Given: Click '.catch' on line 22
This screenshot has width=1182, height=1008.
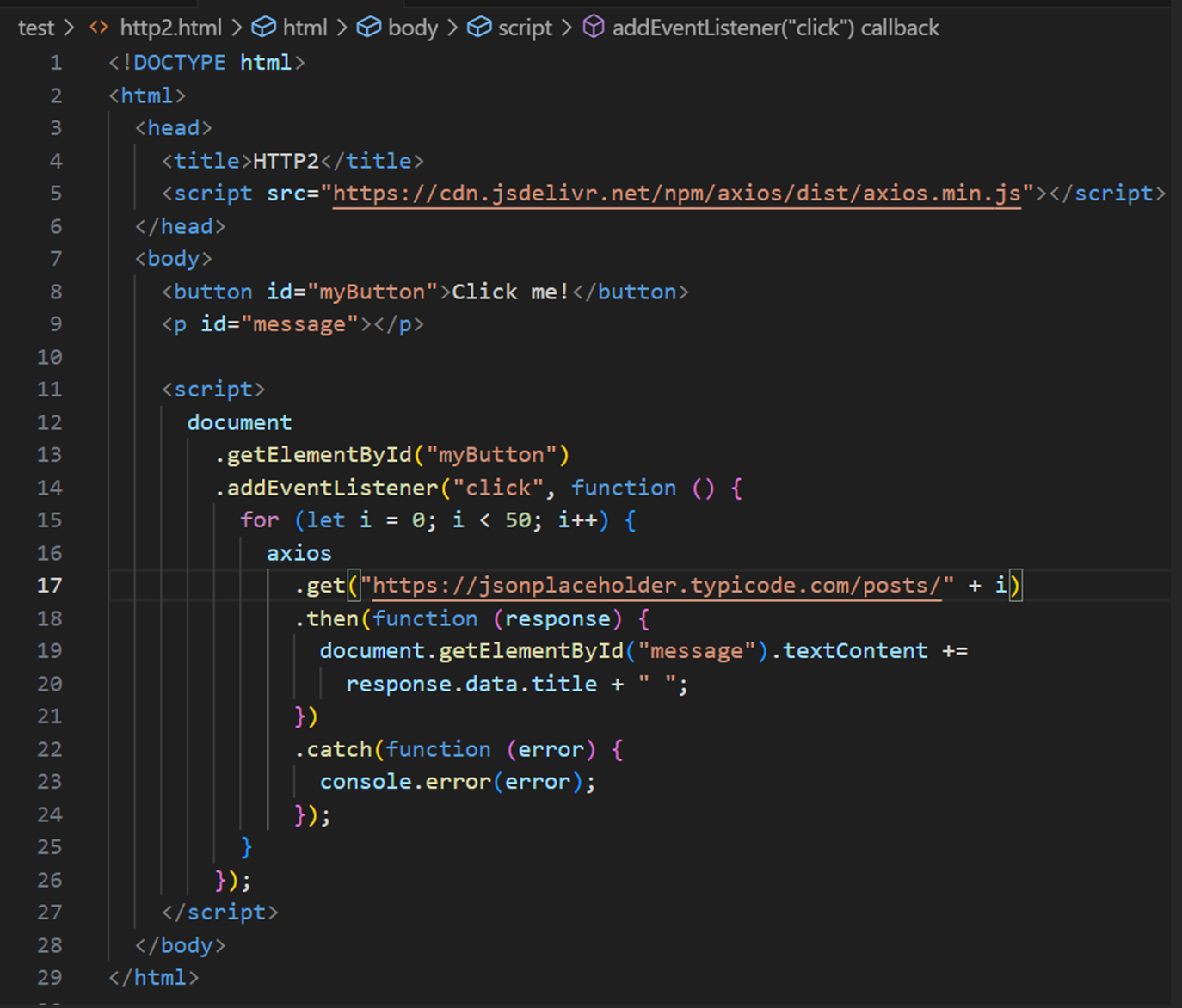Looking at the screenshot, I should coord(333,749).
